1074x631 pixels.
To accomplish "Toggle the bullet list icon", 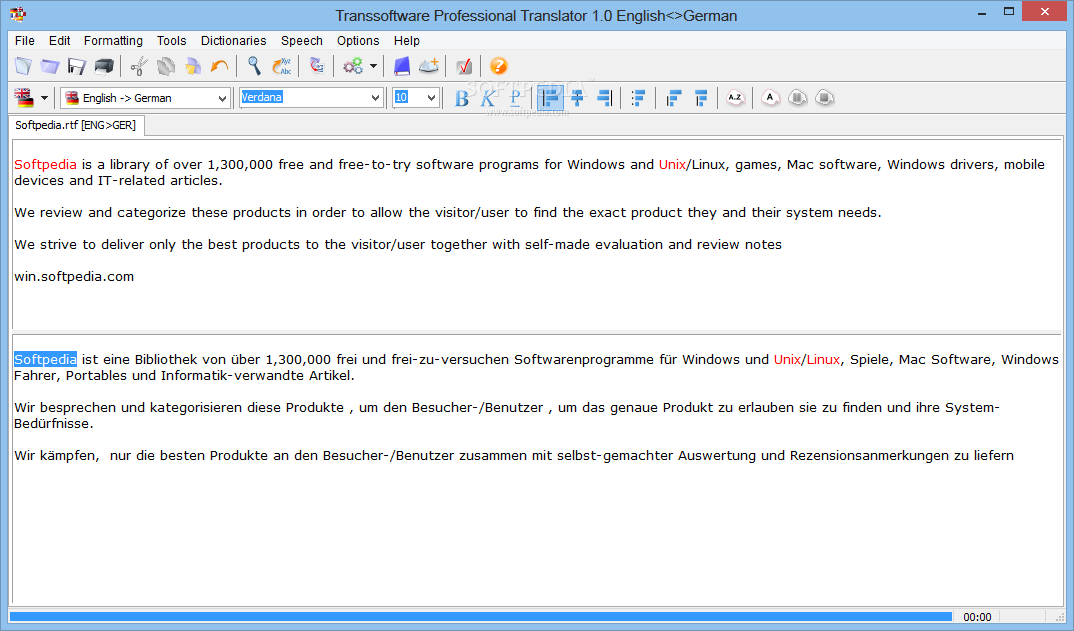I will click(x=638, y=98).
